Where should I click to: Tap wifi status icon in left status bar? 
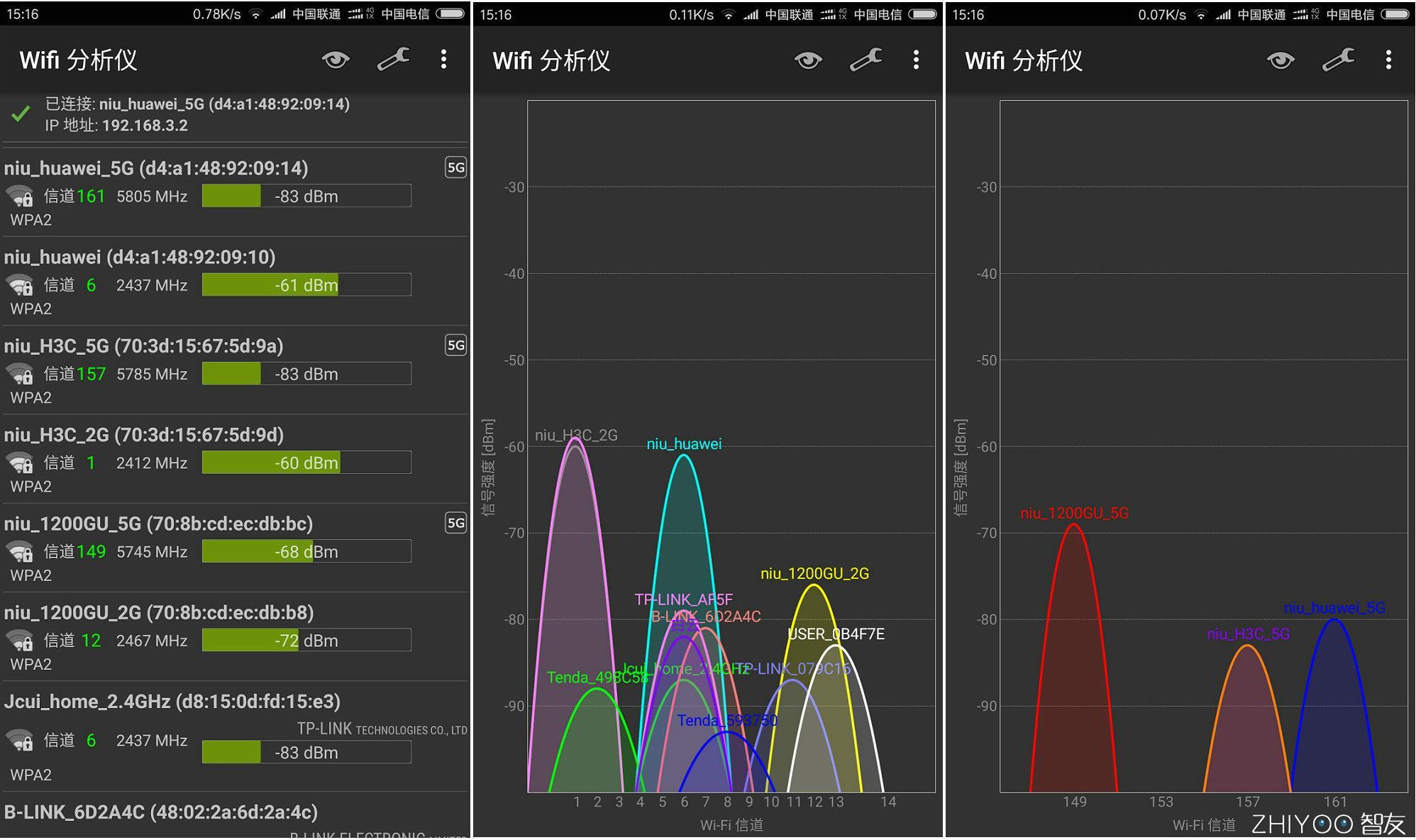click(x=255, y=14)
